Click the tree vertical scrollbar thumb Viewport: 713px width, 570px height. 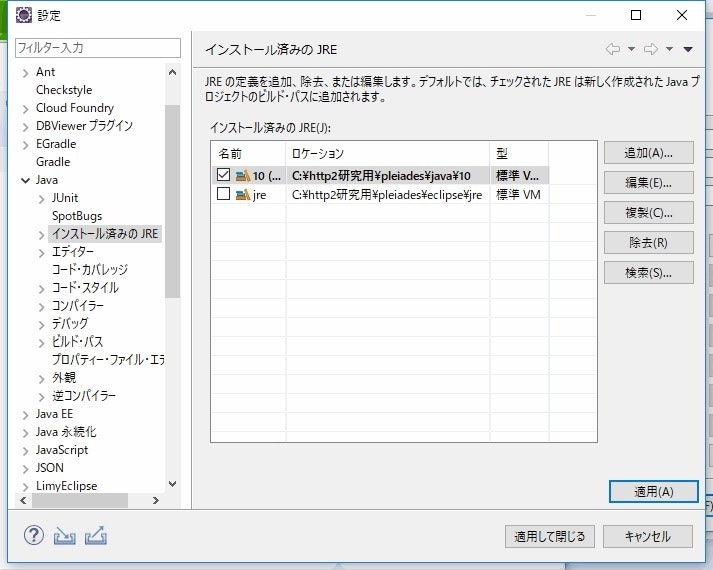click(x=172, y=201)
